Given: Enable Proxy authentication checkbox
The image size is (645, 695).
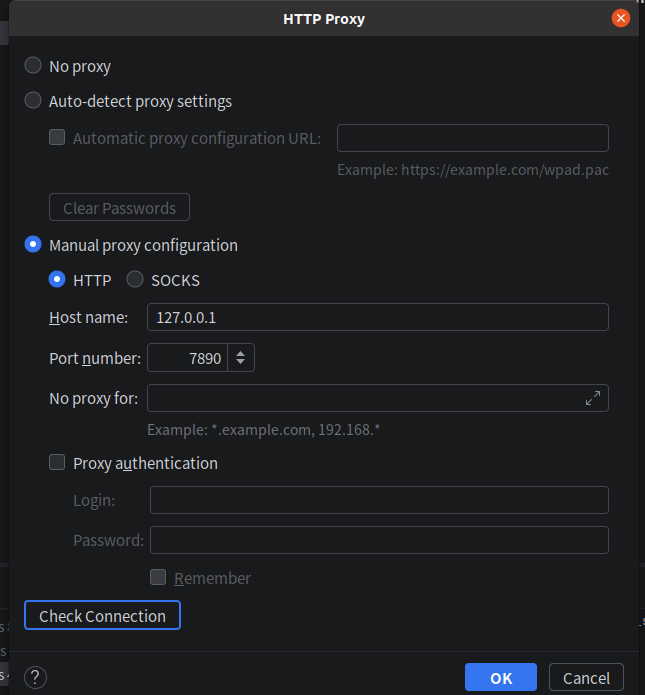Looking at the screenshot, I should coord(57,462).
